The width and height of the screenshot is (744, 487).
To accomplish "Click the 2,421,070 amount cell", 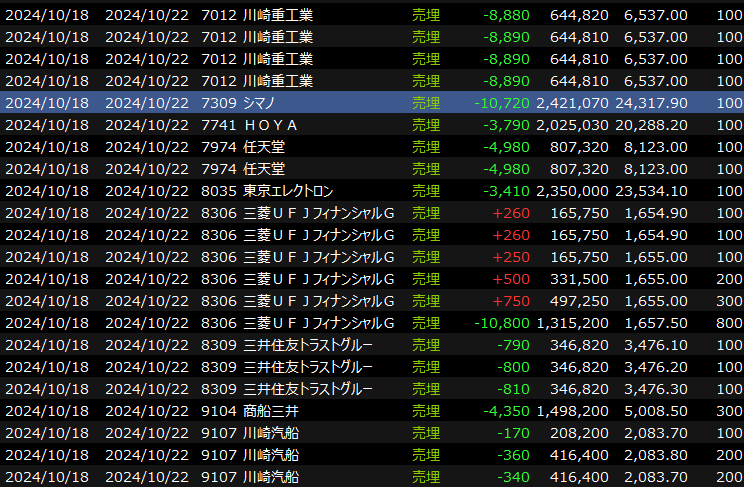I will coord(571,103).
